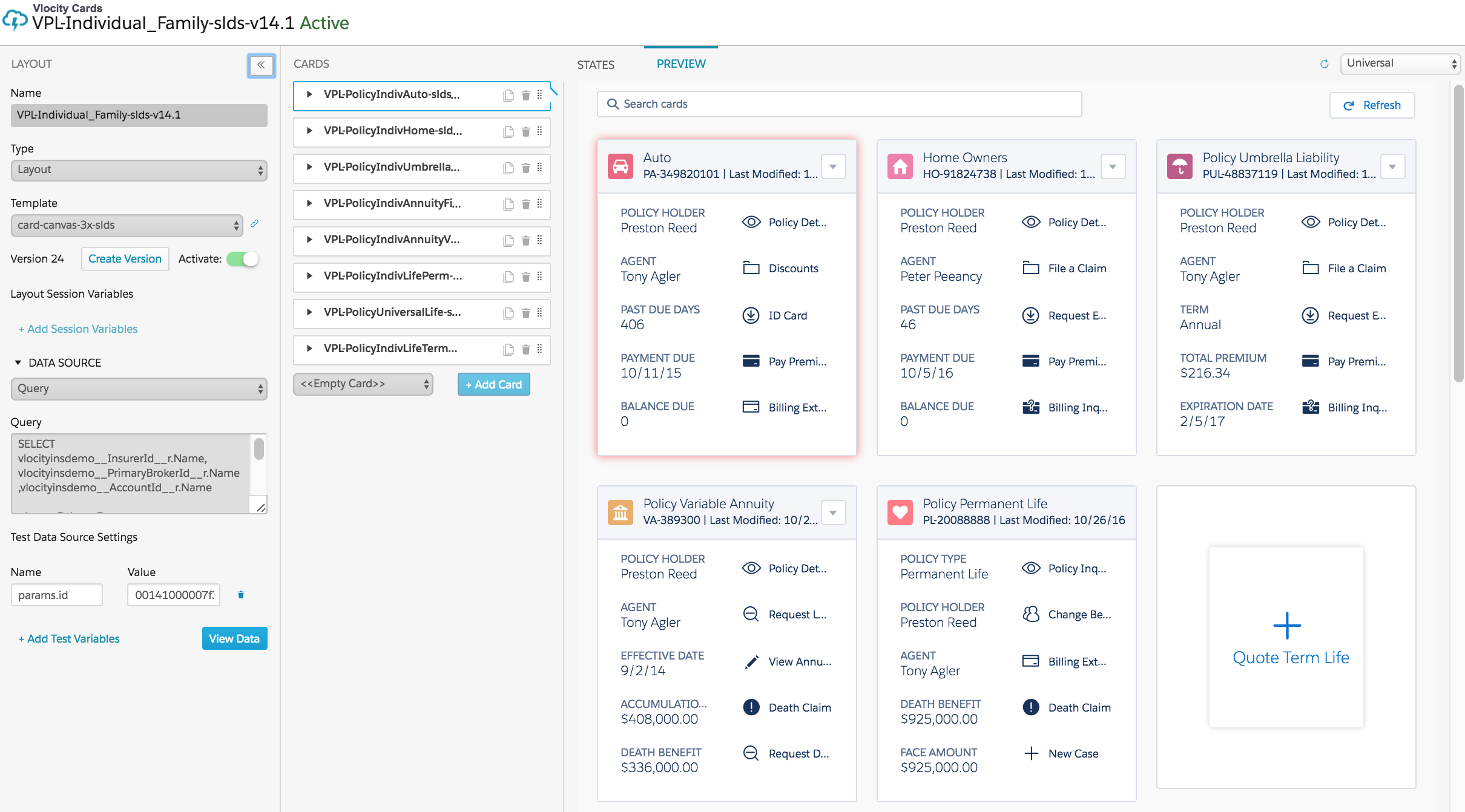Delete the VPL-PolicyIndivLifePerm card
Image resolution: width=1465 pixels, height=812 pixels.
click(x=525, y=277)
